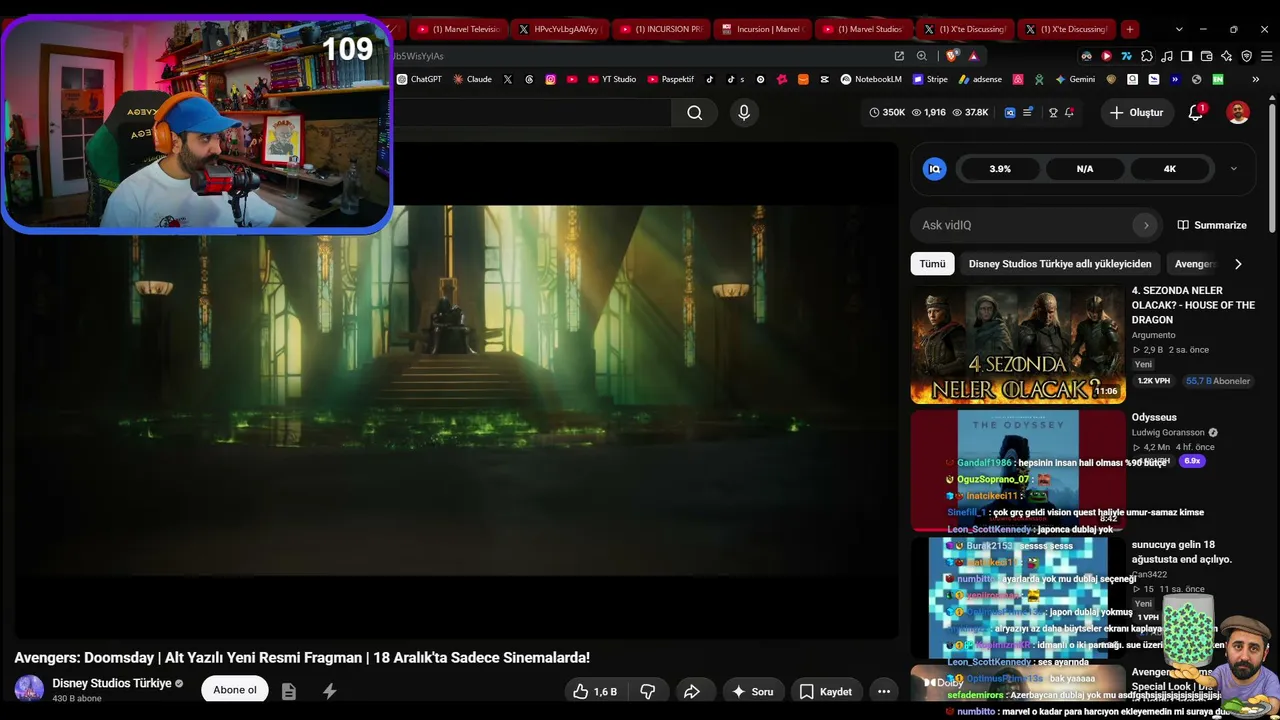Switch to the Incursion | Marvel browser tab
This screenshot has width=1280, height=720.
pyautogui.click(x=762, y=29)
